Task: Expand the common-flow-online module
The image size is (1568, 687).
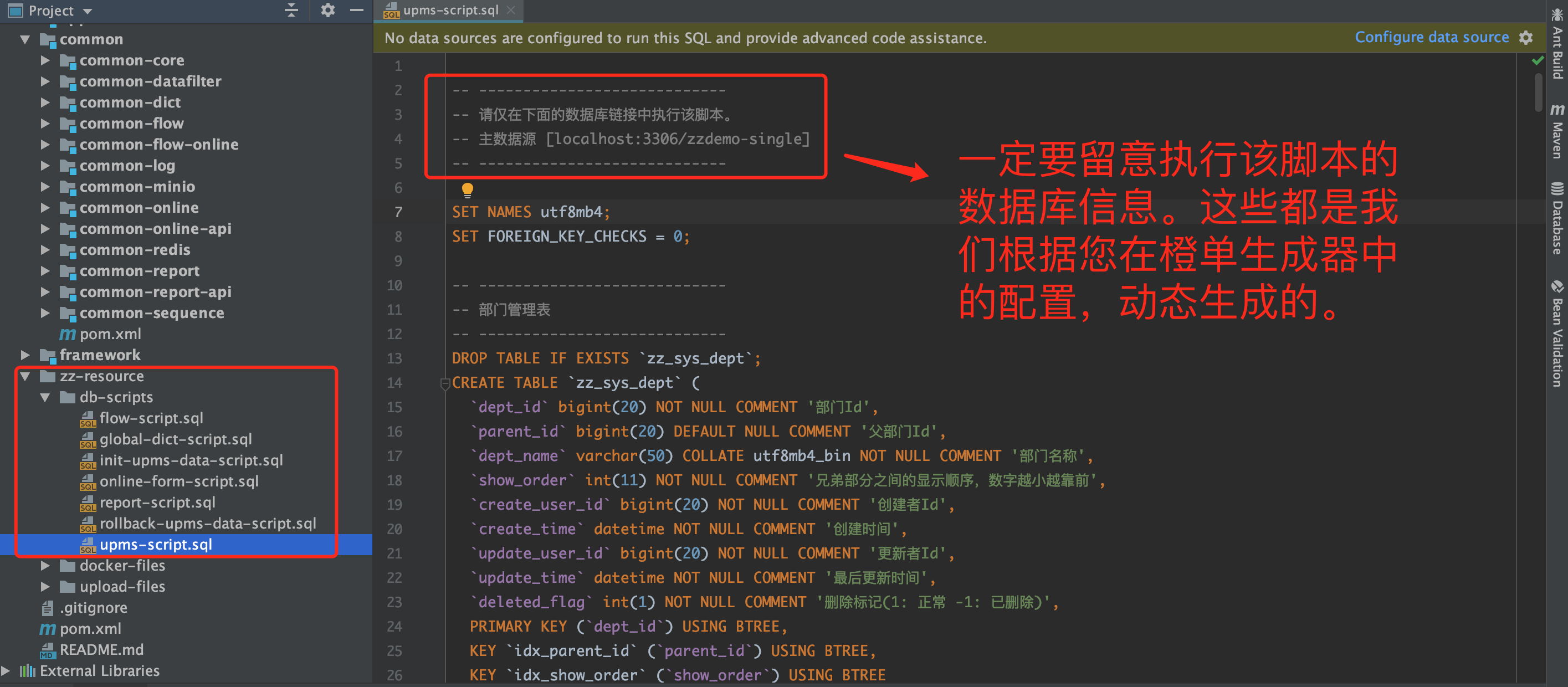Action: click(45, 144)
